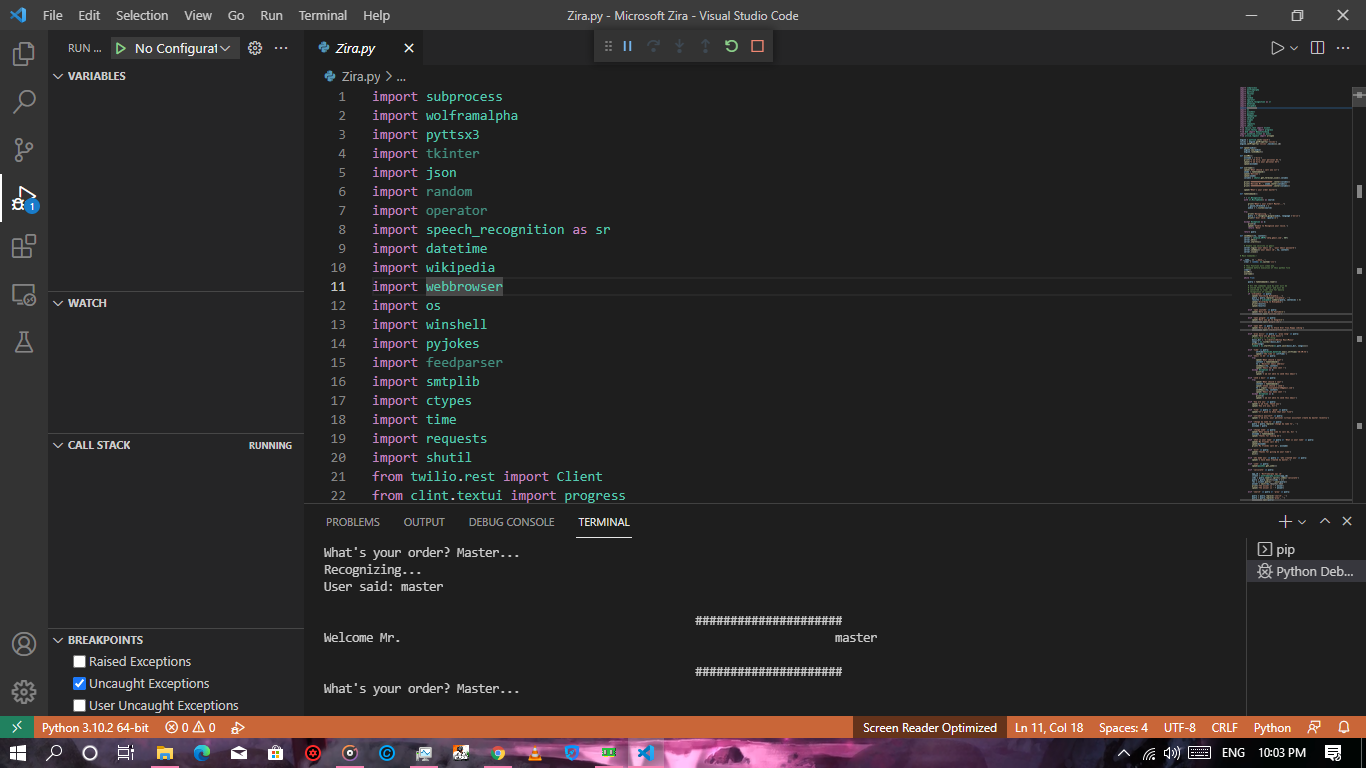Stop the debug session
This screenshot has width=1366, height=768.
click(757, 46)
